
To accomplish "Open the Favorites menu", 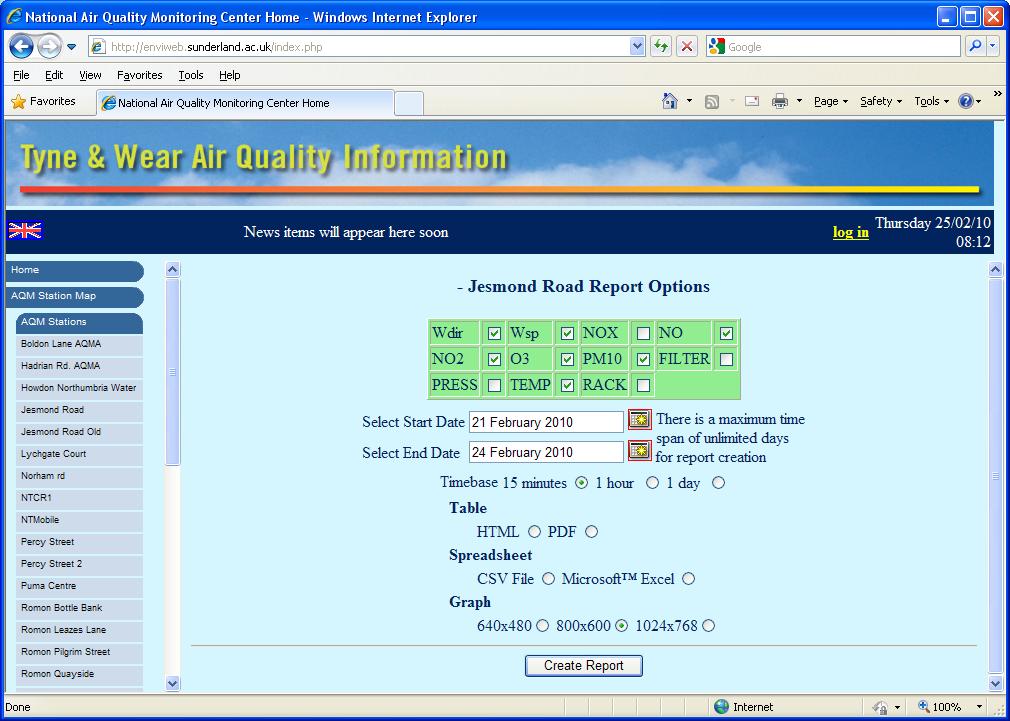I will [139, 74].
